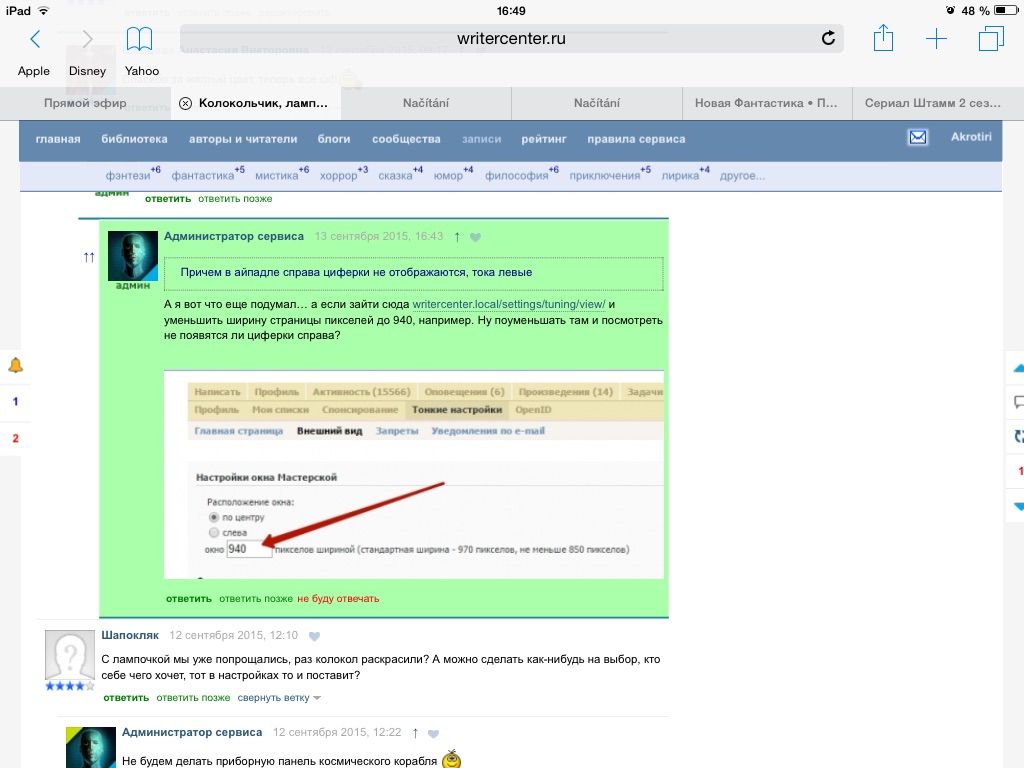
Task: Show all tabs overview icon
Action: (x=990, y=39)
